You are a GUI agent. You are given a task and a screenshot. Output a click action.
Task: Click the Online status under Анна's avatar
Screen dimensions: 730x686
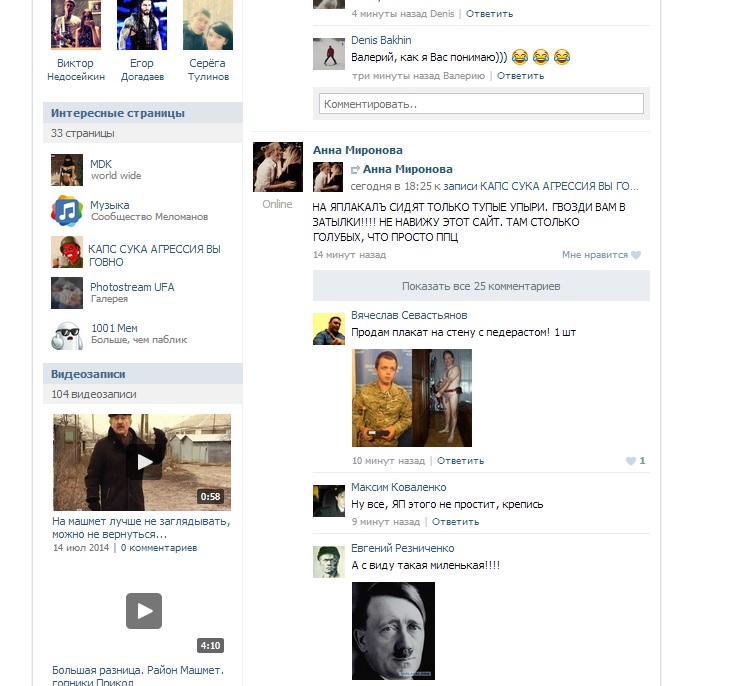pyautogui.click(x=277, y=204)
